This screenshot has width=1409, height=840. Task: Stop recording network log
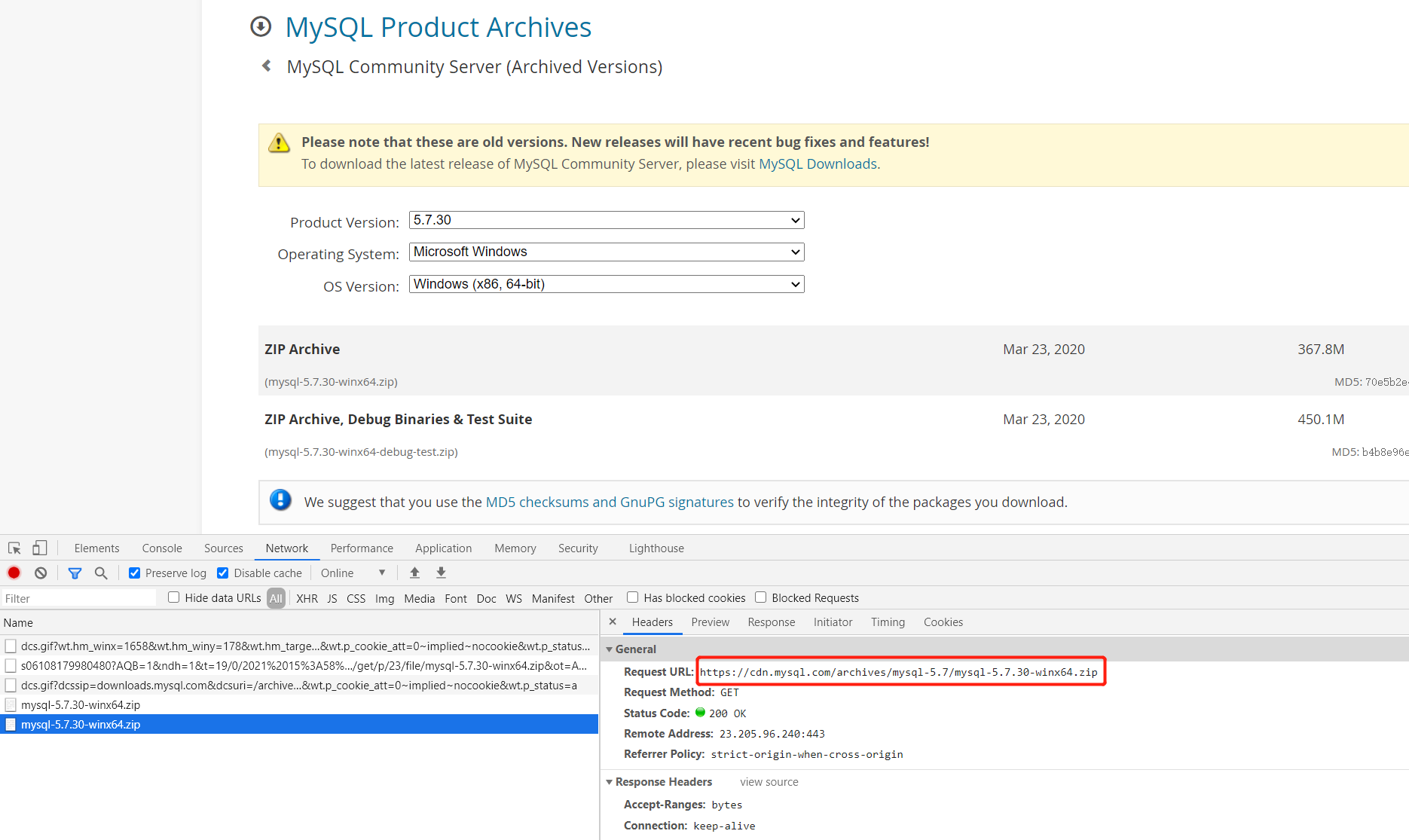tap(14, 573)
